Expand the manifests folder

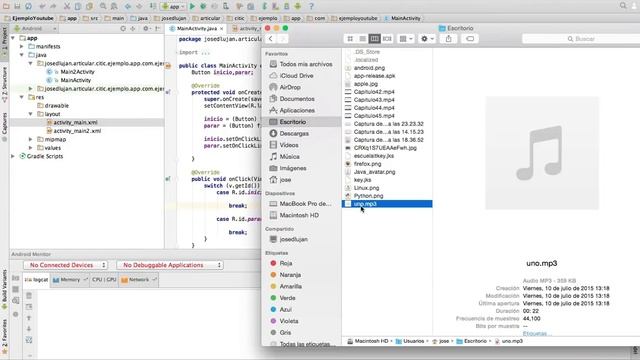point(22,47)
